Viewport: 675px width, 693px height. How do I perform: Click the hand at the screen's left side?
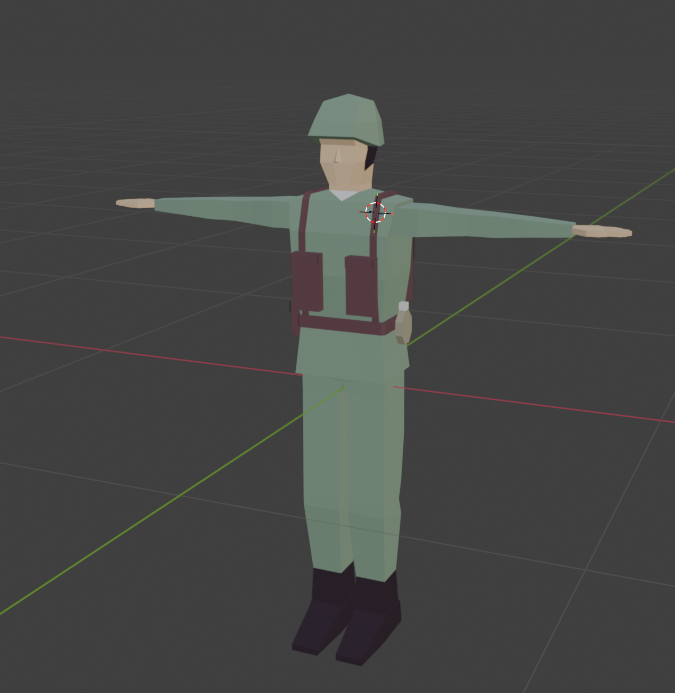coord(135,203)
